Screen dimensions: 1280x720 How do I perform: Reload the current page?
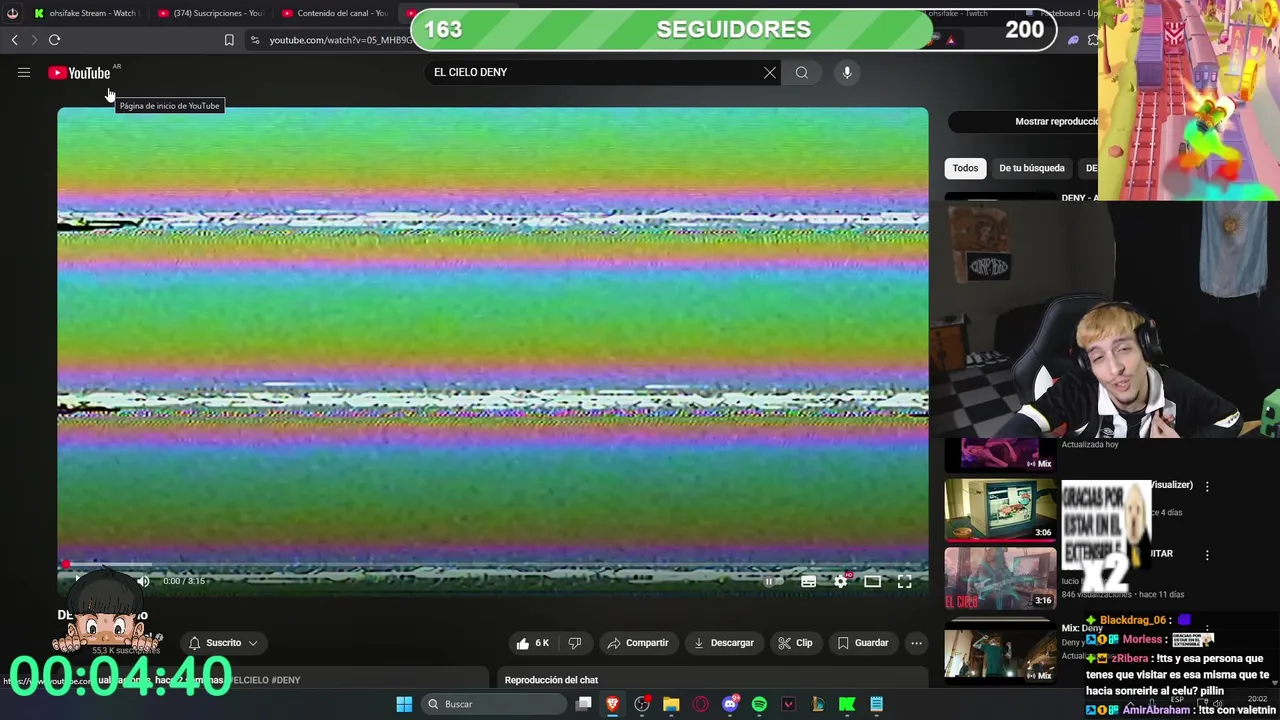pyautogui.click(x=55, y=40)
